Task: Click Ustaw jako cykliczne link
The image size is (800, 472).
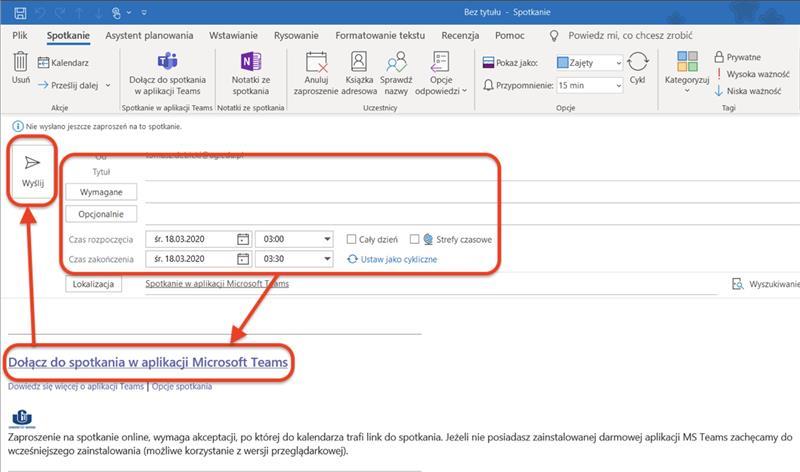Action: (392, 259)
